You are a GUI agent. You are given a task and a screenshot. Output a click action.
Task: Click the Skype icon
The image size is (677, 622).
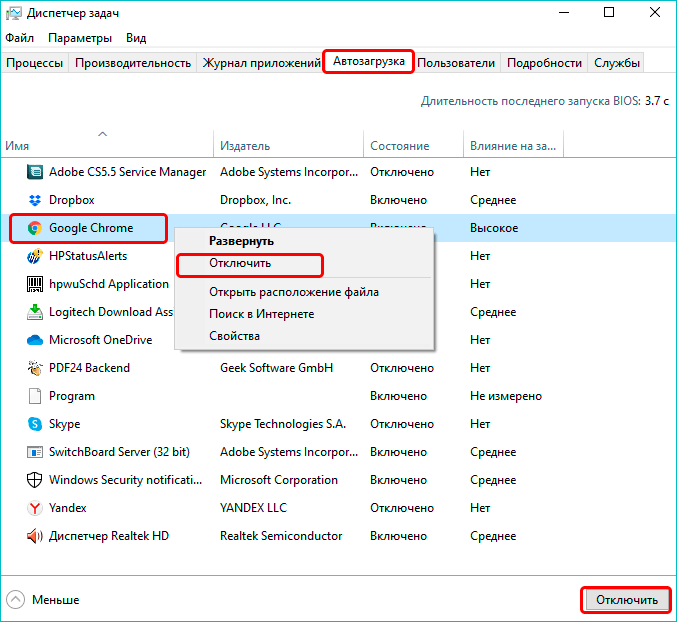[x=35, y=424]
